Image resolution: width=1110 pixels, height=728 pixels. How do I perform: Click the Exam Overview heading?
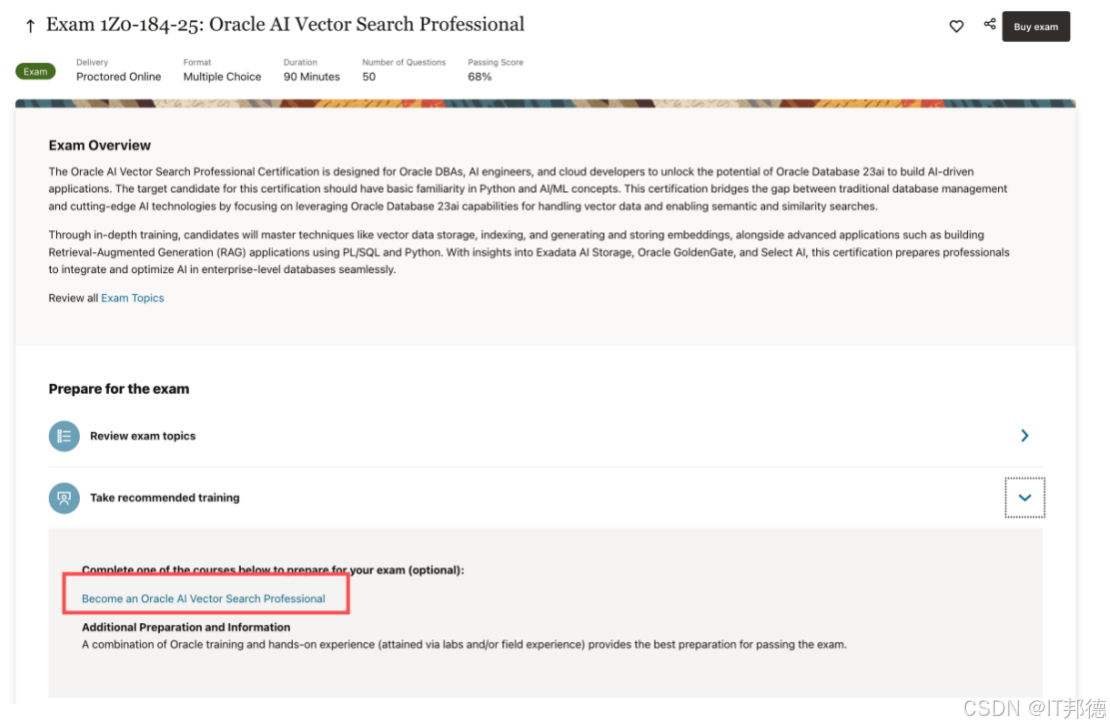(x=100, y=145)
